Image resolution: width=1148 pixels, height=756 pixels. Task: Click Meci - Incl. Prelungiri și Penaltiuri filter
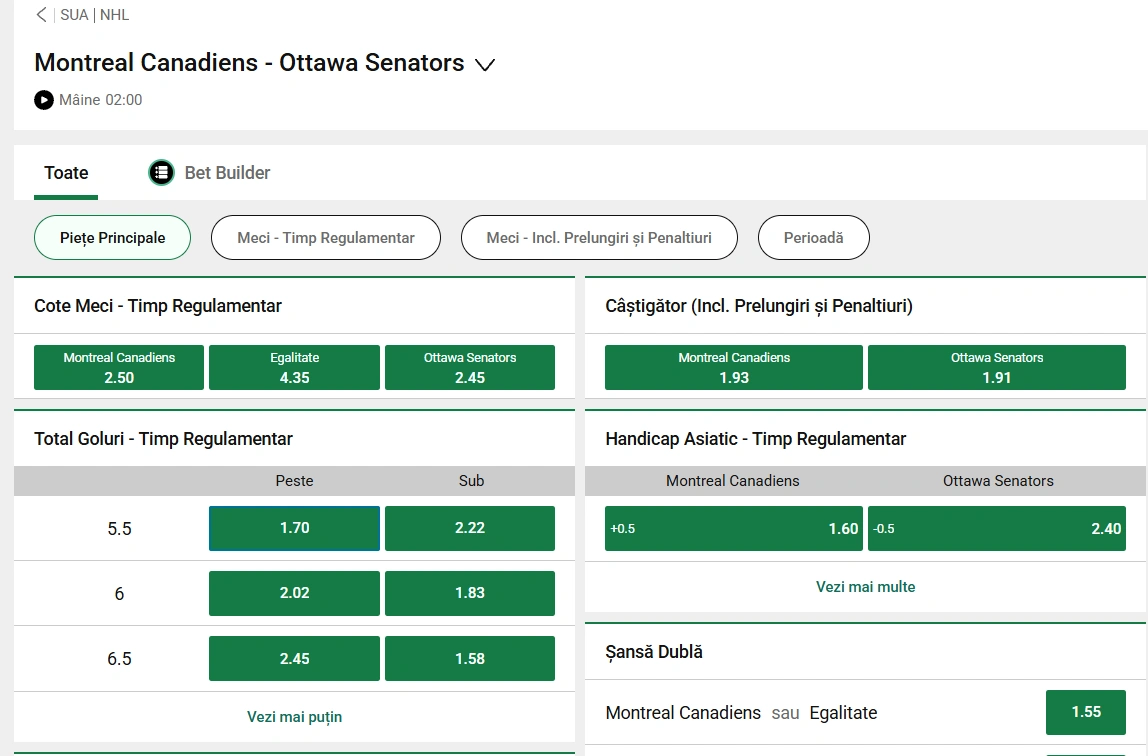pyautogui.click(x=599, y=238)
